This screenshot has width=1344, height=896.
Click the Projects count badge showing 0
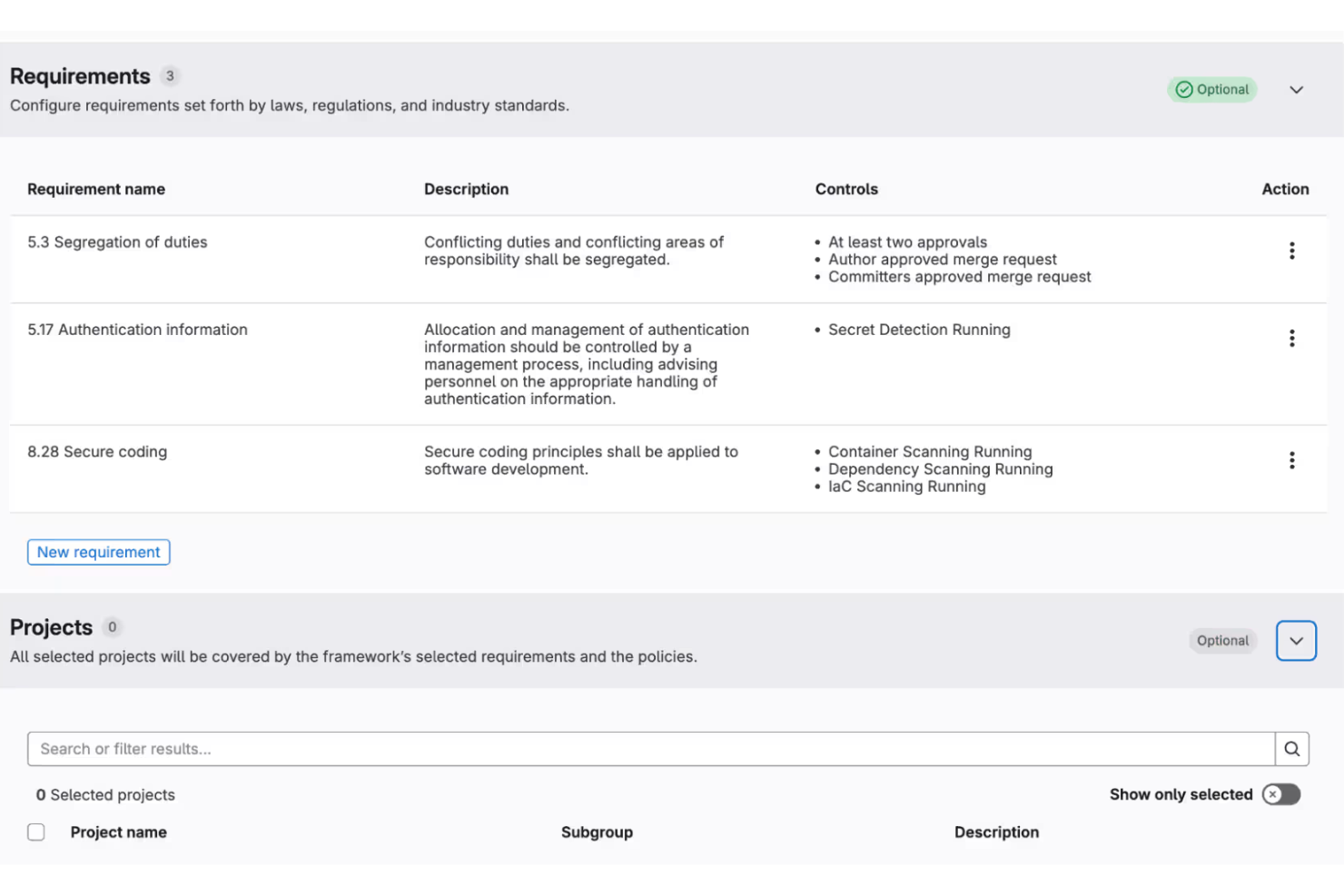(x=113, y=627)
